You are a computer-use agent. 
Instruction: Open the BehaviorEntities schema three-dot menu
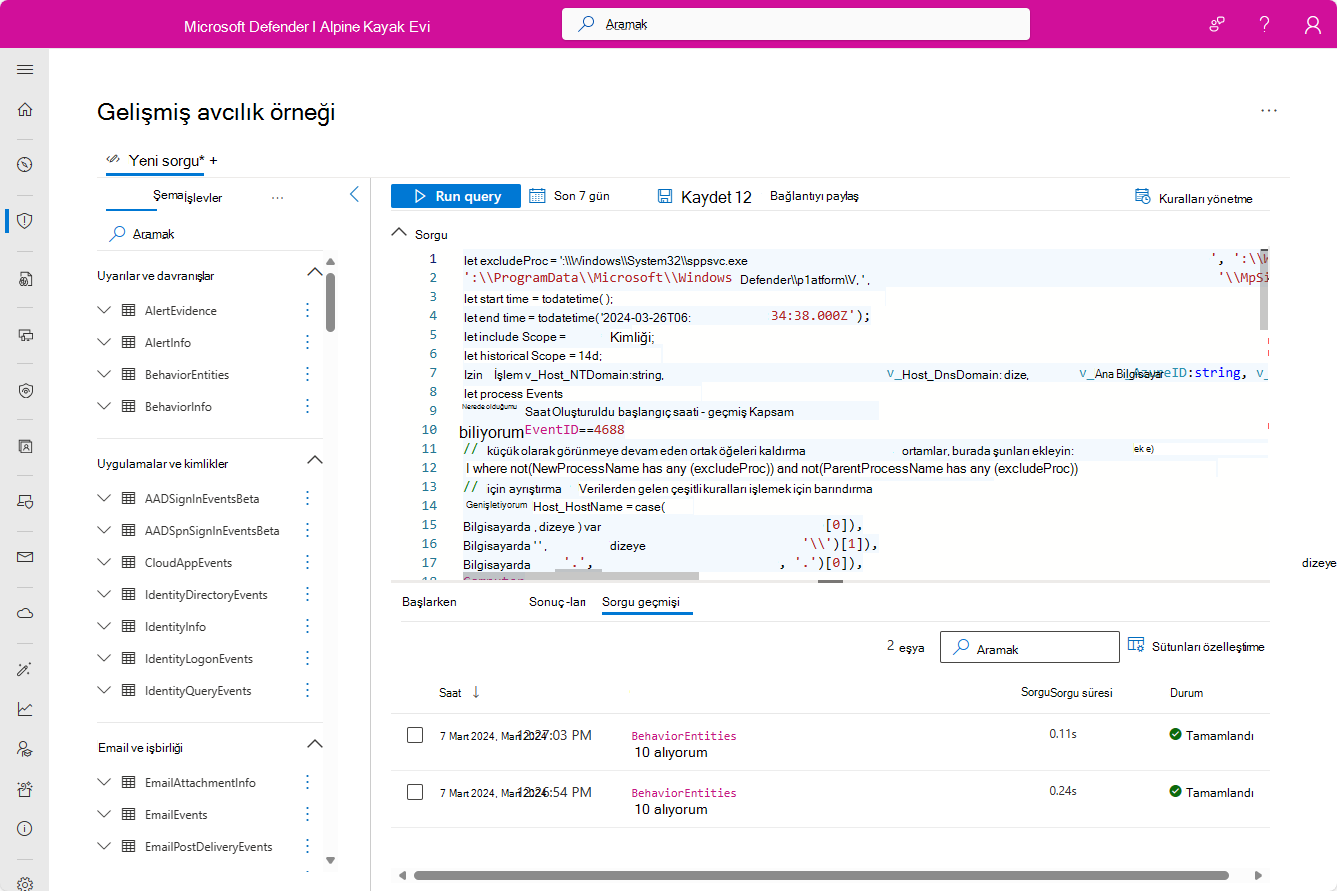[x=307, y=375]
